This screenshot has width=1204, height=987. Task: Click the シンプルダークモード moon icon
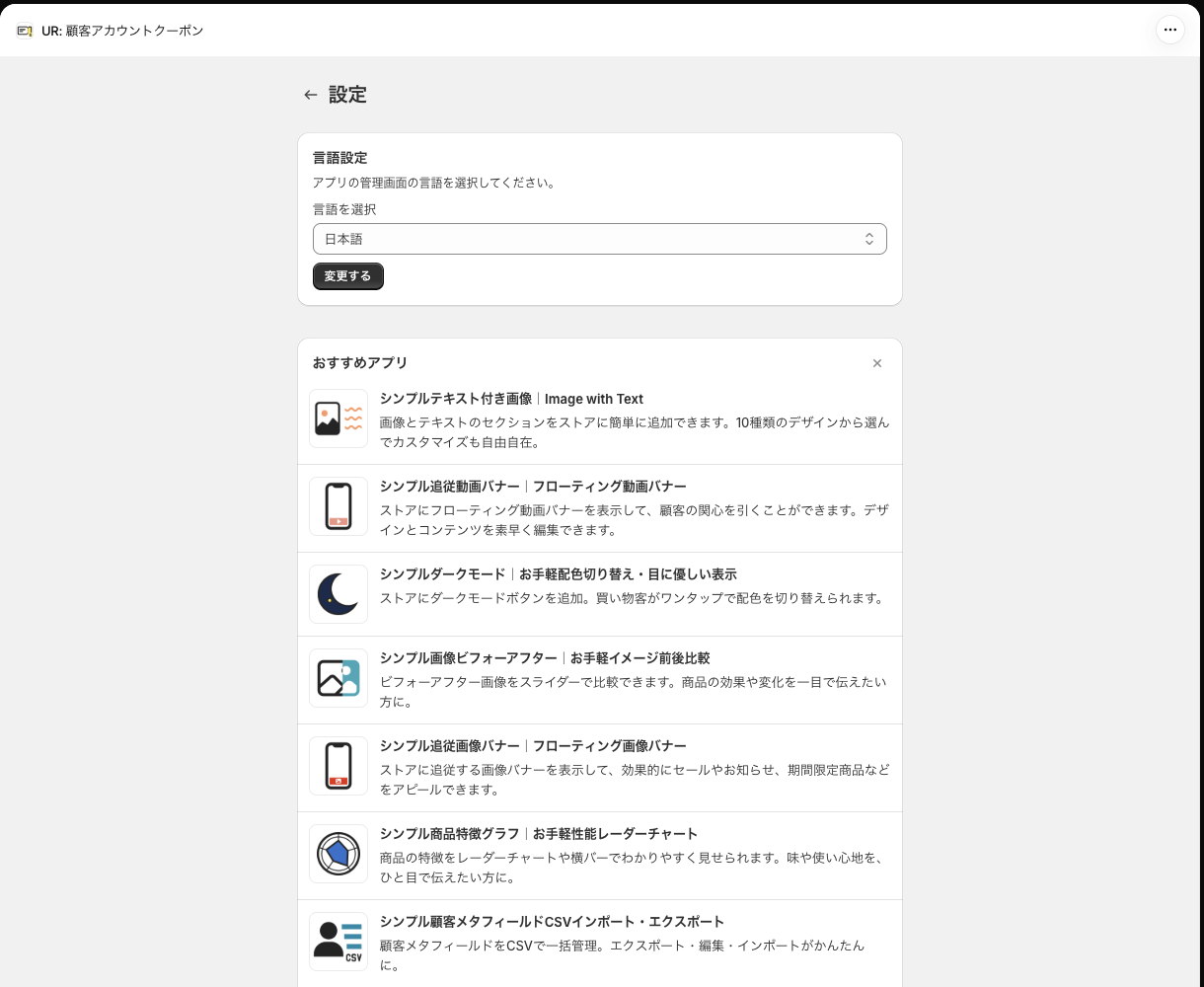click(x=339, y=594)
